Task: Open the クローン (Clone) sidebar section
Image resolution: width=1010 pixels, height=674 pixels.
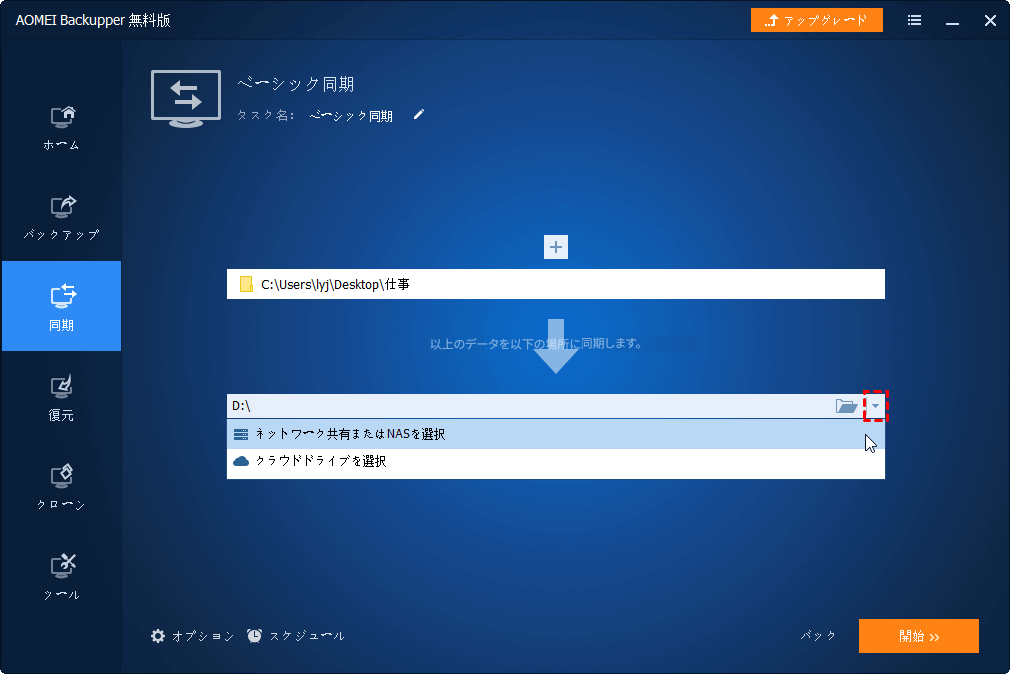Action: point(61,486)
